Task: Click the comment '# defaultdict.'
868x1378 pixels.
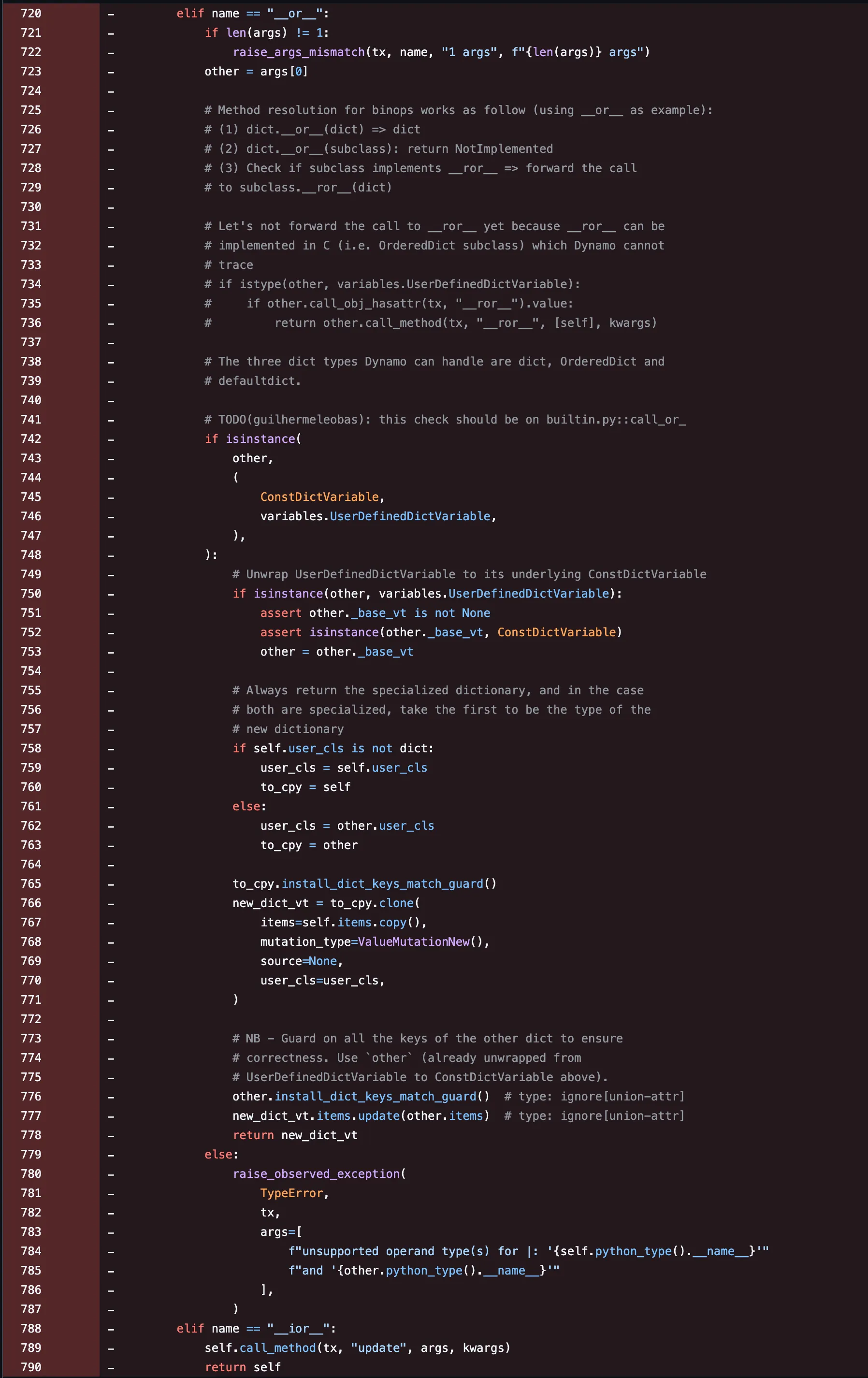Action: pyautogui.click(x=253, y=381)
